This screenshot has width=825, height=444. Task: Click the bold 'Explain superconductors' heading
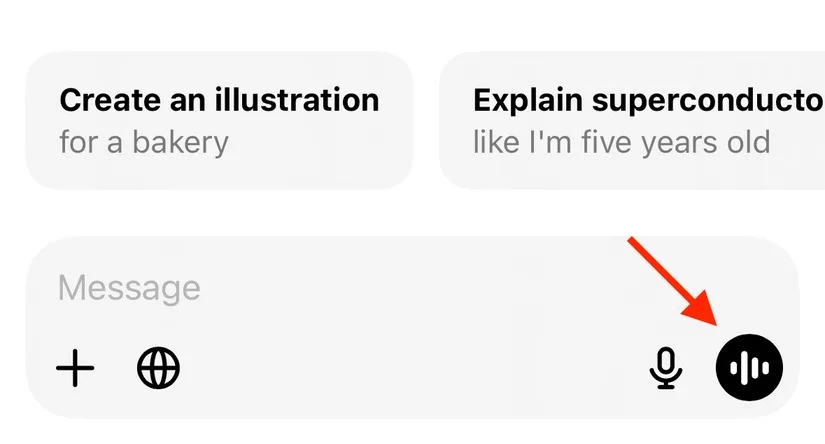tap(649, 99)
